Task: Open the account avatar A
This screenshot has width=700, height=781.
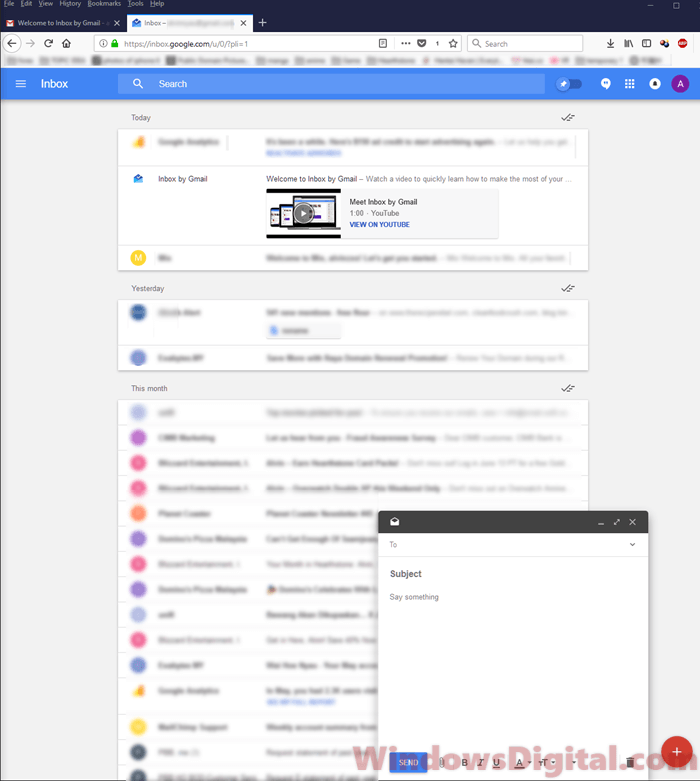Action: (680, 84)
